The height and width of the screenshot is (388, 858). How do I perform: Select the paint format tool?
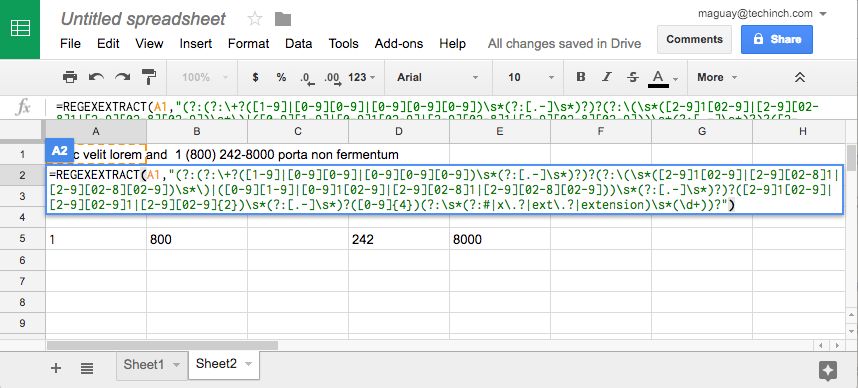click(149, 77)
